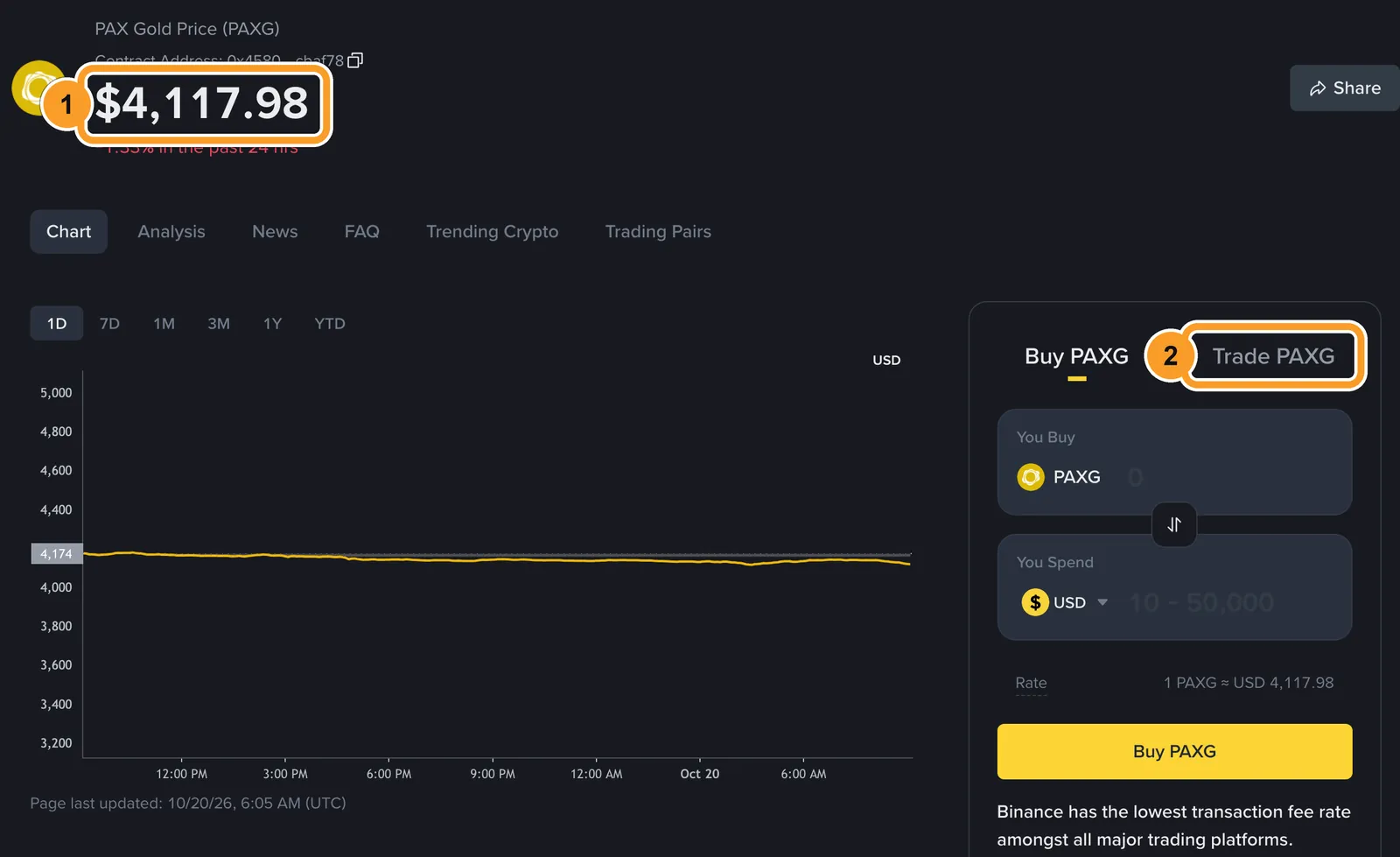
Task: Switch to the Buy PAXG tab
Action: 1076,356
